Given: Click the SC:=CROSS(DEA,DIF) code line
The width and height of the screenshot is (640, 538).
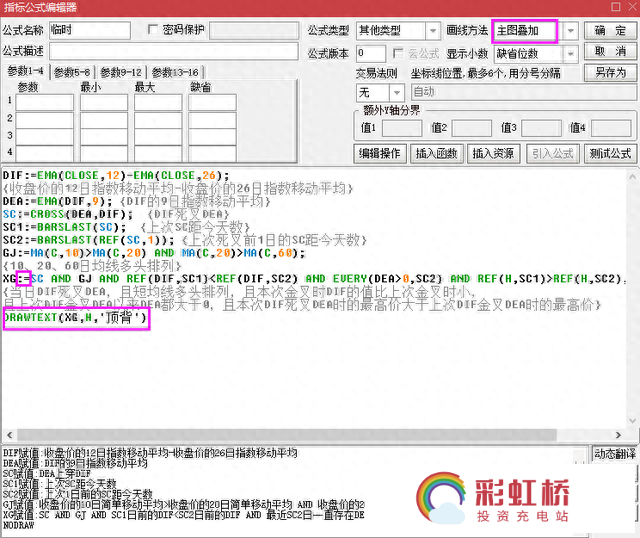Looking at the screenshot, I should (68, 214).
